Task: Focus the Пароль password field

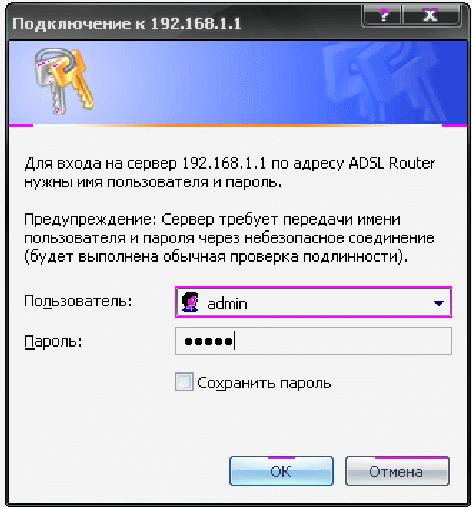Action: point(313,341)
